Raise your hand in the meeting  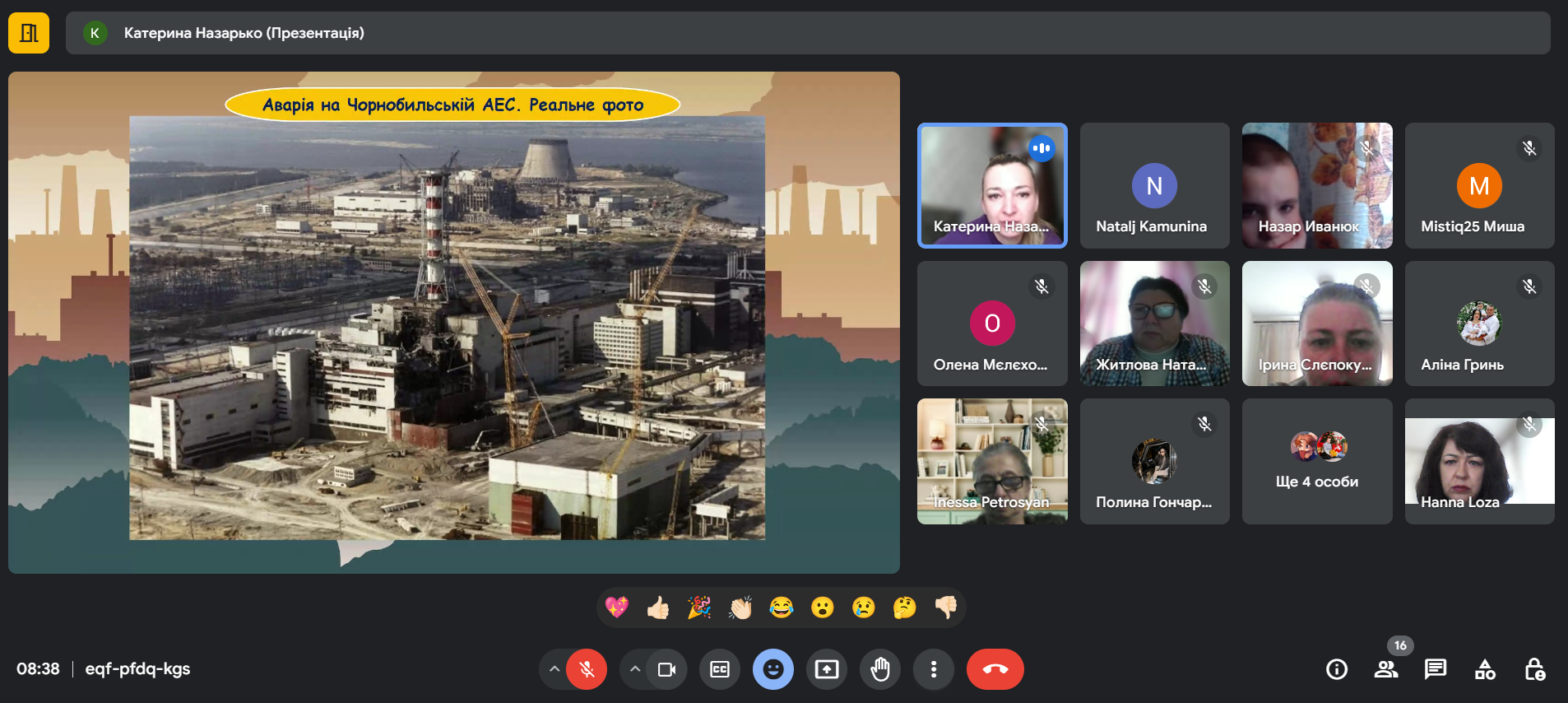[x=880, y=669]
